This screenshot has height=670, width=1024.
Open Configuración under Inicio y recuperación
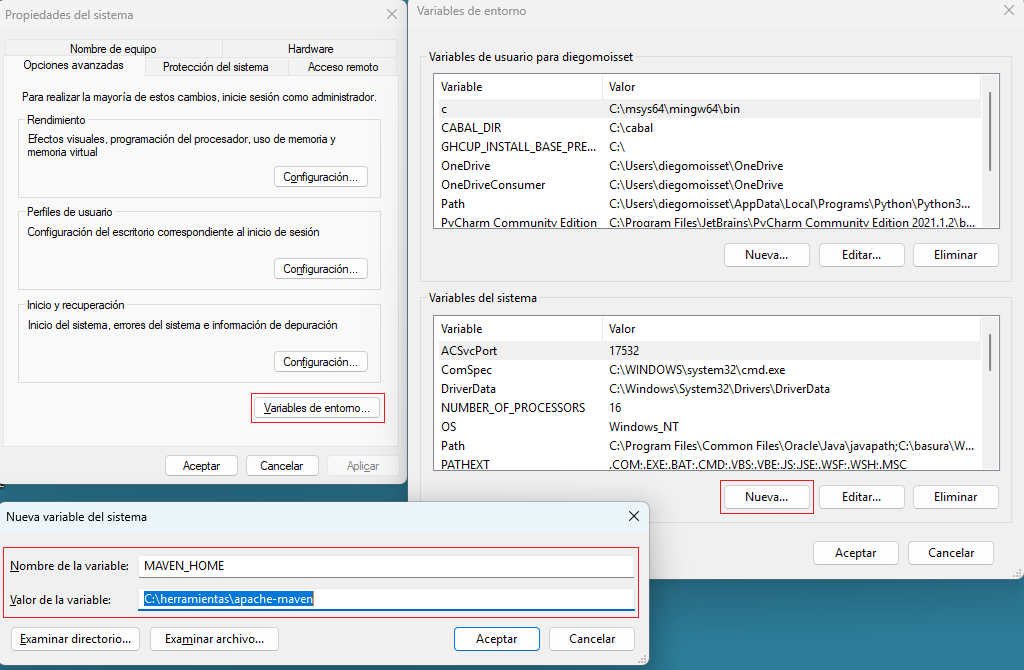(320, 362)
